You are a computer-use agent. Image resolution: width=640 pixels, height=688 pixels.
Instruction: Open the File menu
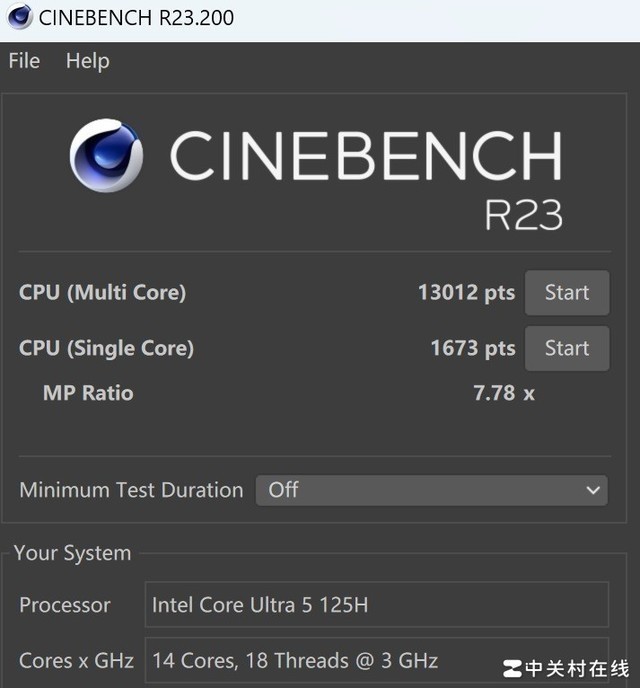pyautogui.click(x=24, y=61)
